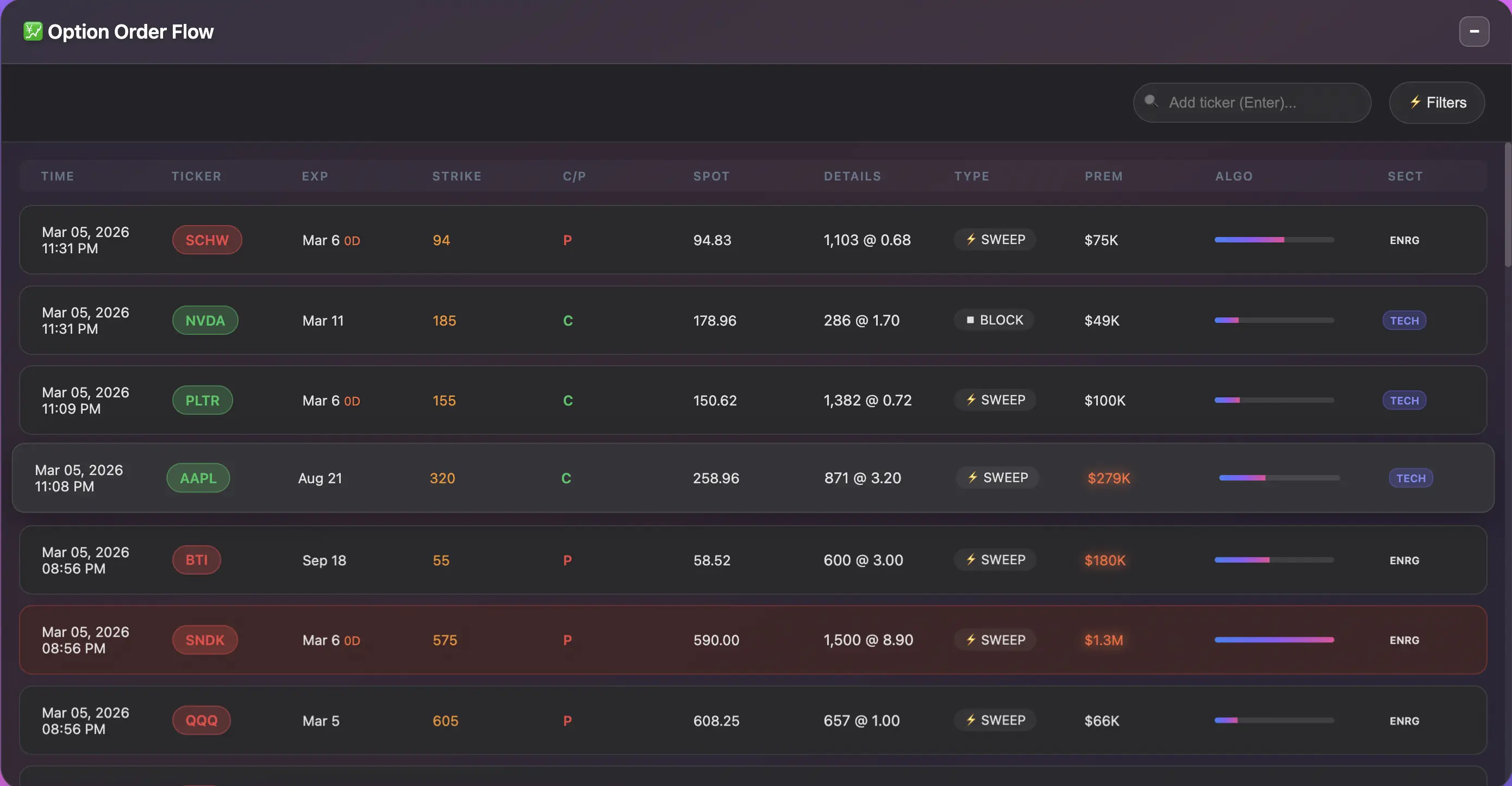Click the TYPE column header

pos(971,176)
